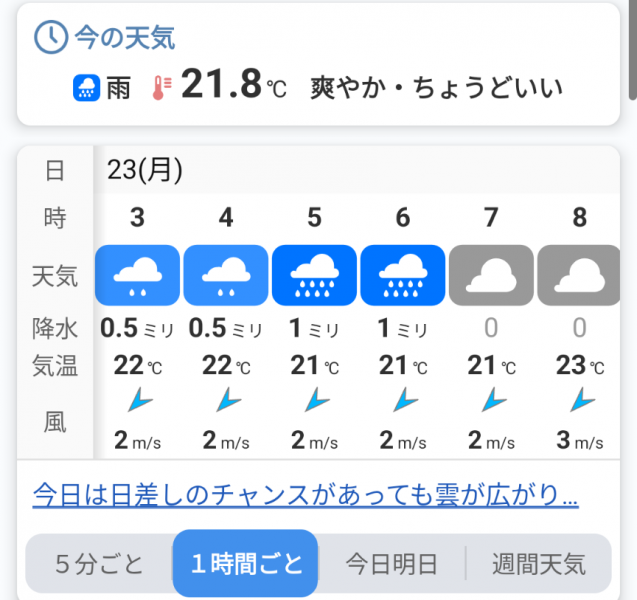Screen dimensions: 637x600
Task: Click the 5 o'clock heavy rain icon
Action: (x=314, y=275)
